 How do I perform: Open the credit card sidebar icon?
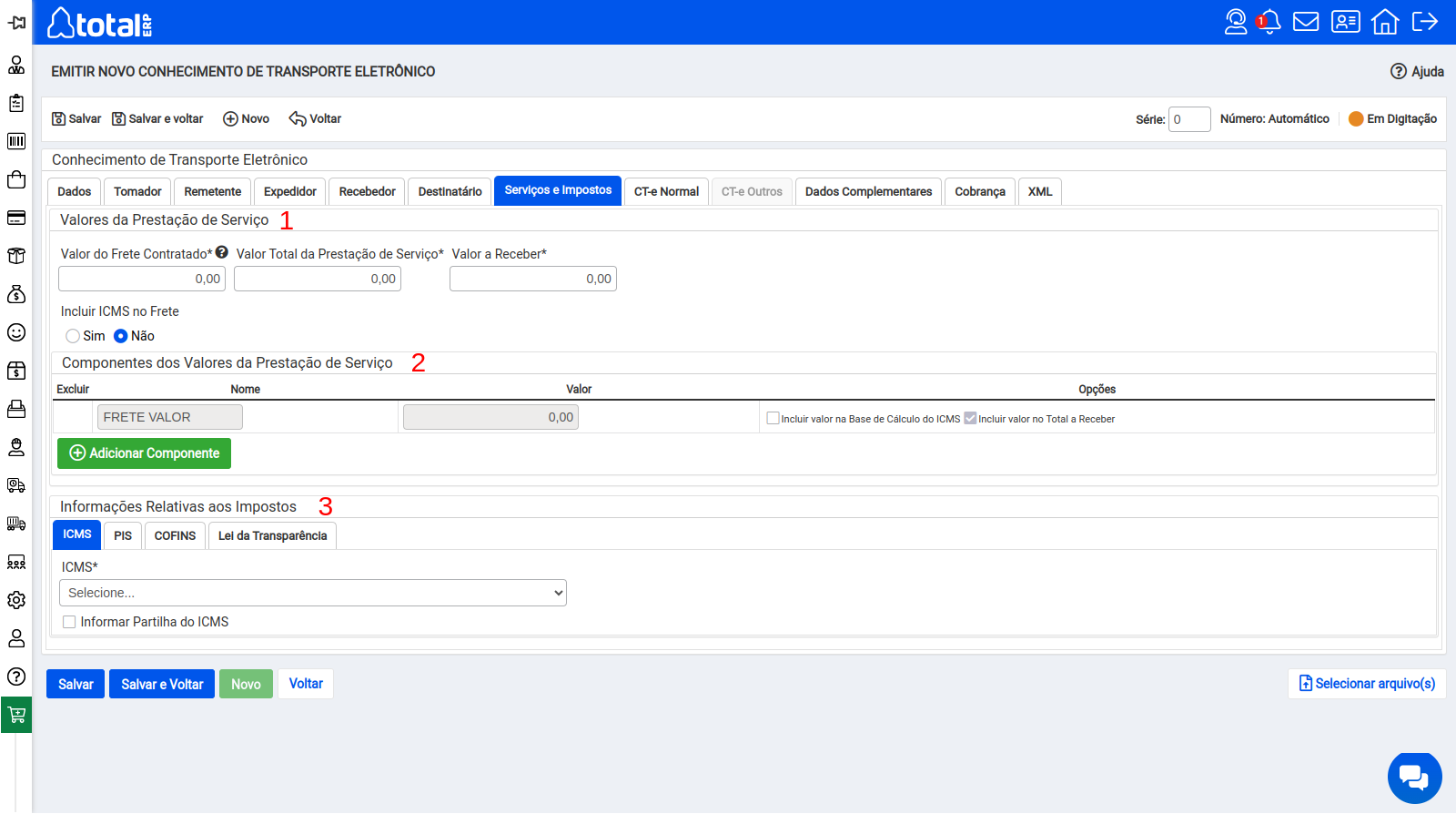16,218
